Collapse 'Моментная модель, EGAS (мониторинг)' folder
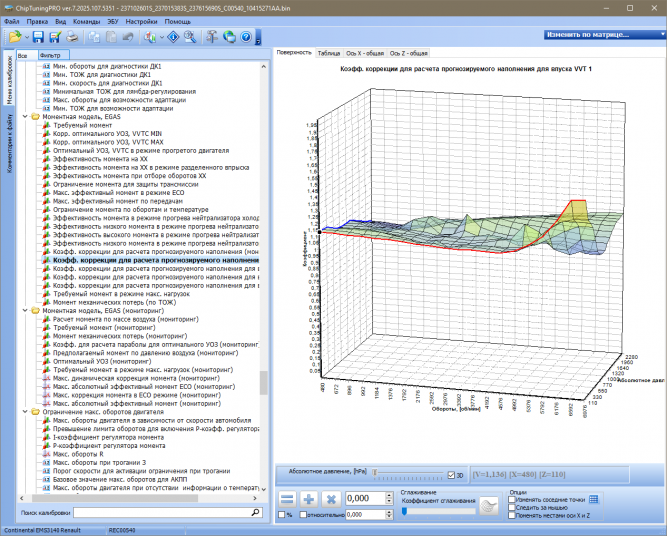 (25, 311)
